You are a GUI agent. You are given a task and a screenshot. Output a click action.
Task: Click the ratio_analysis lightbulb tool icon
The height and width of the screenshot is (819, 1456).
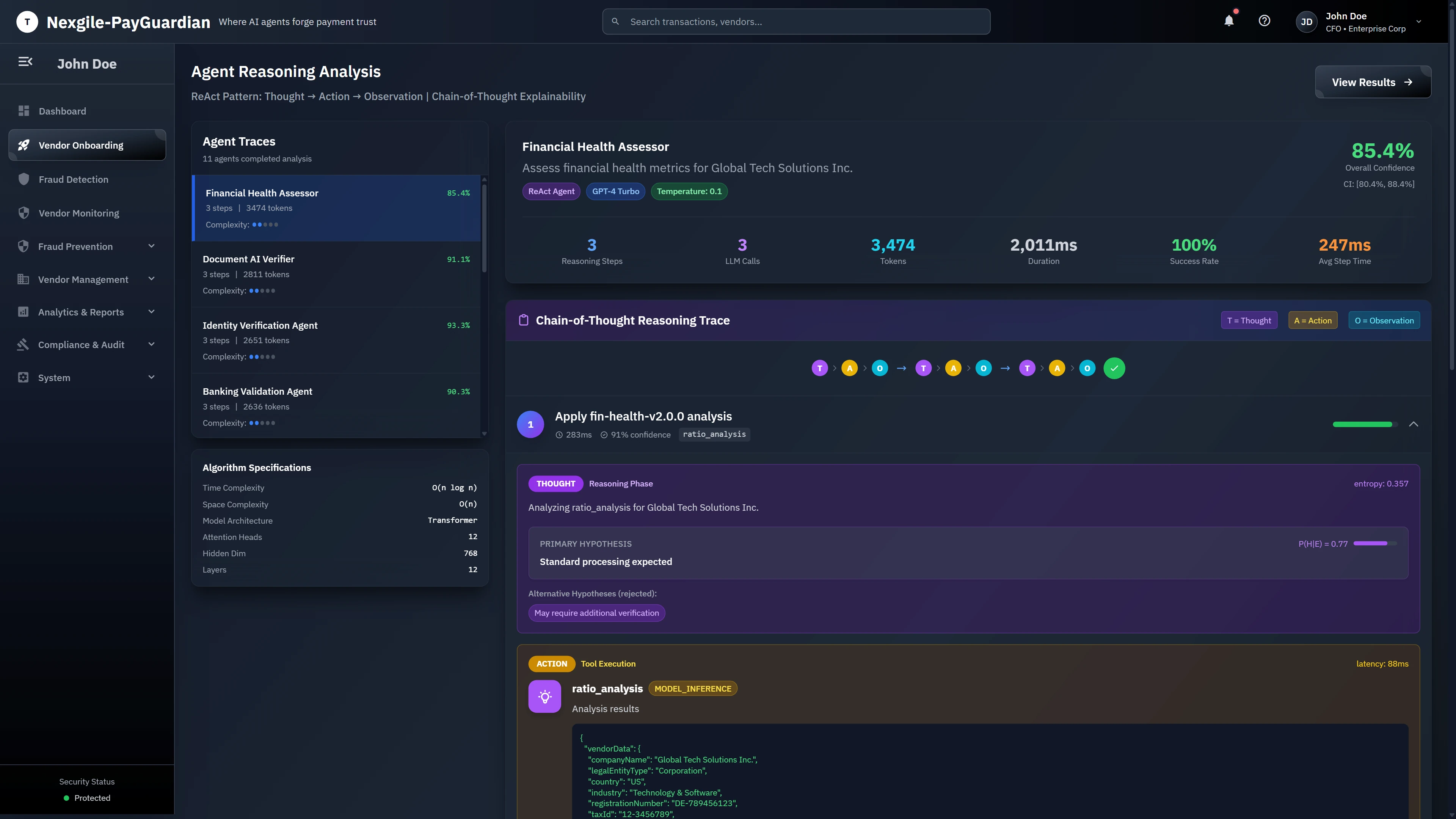544,696
